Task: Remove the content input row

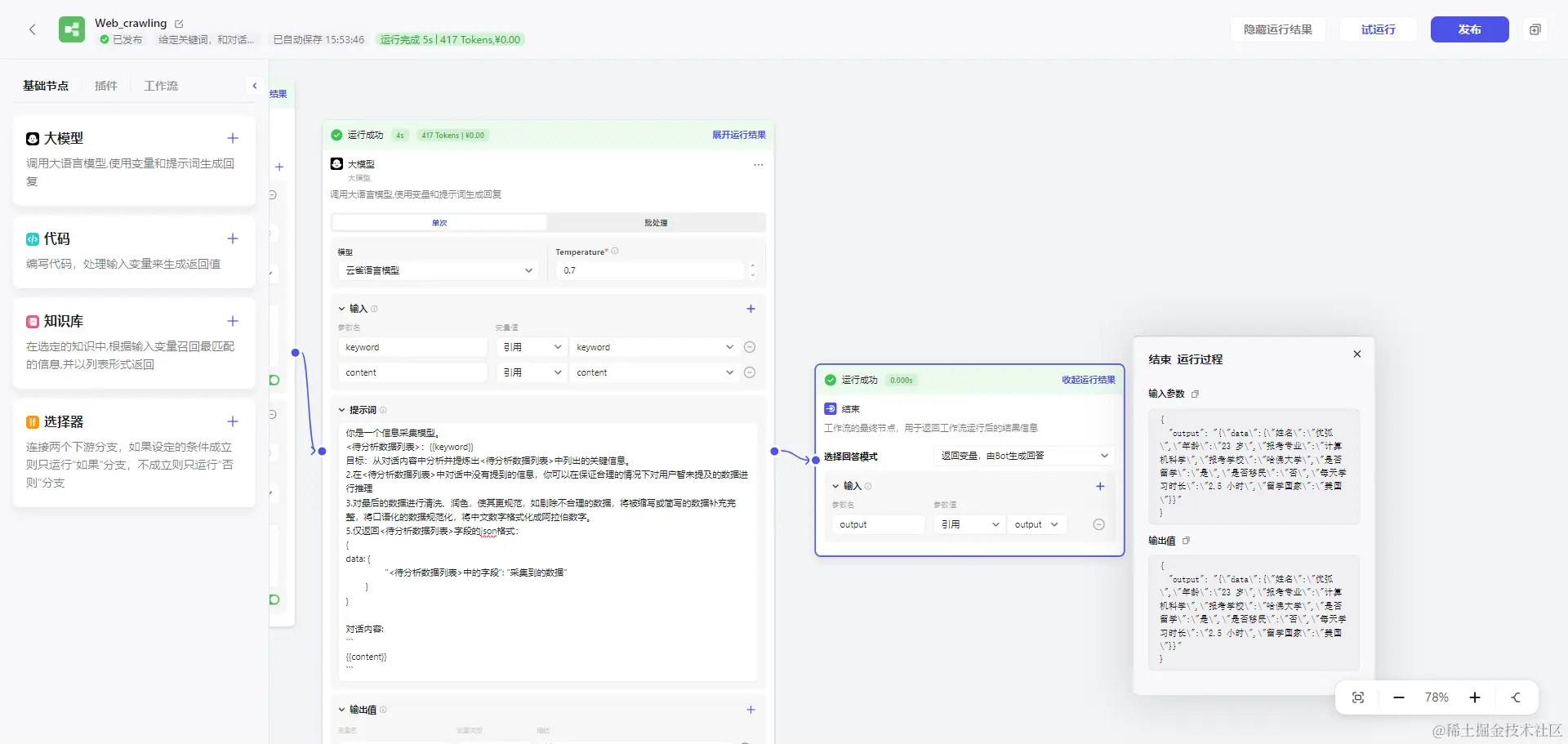Action: (x=750, y=372)
